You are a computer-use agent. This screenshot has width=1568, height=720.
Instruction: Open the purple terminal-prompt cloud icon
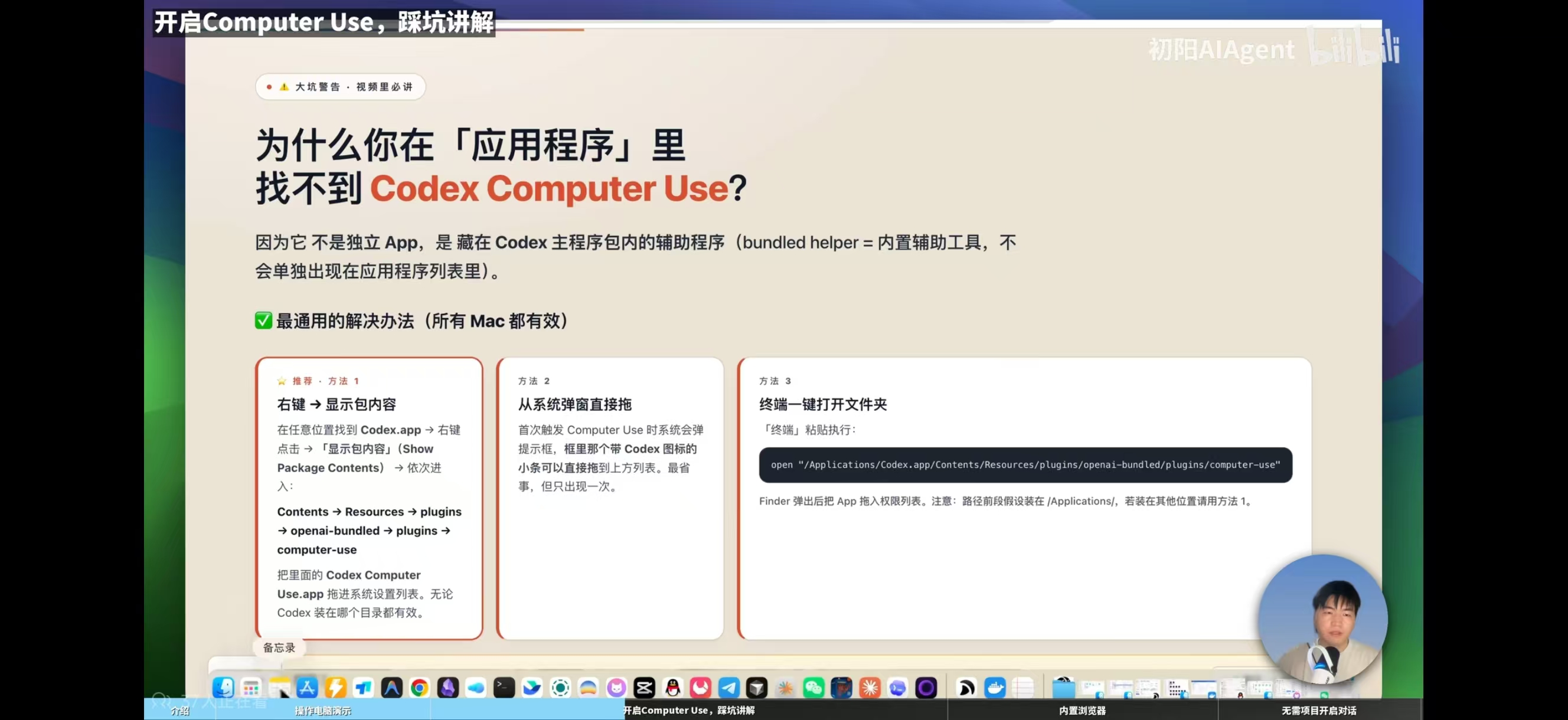[898, 688]
